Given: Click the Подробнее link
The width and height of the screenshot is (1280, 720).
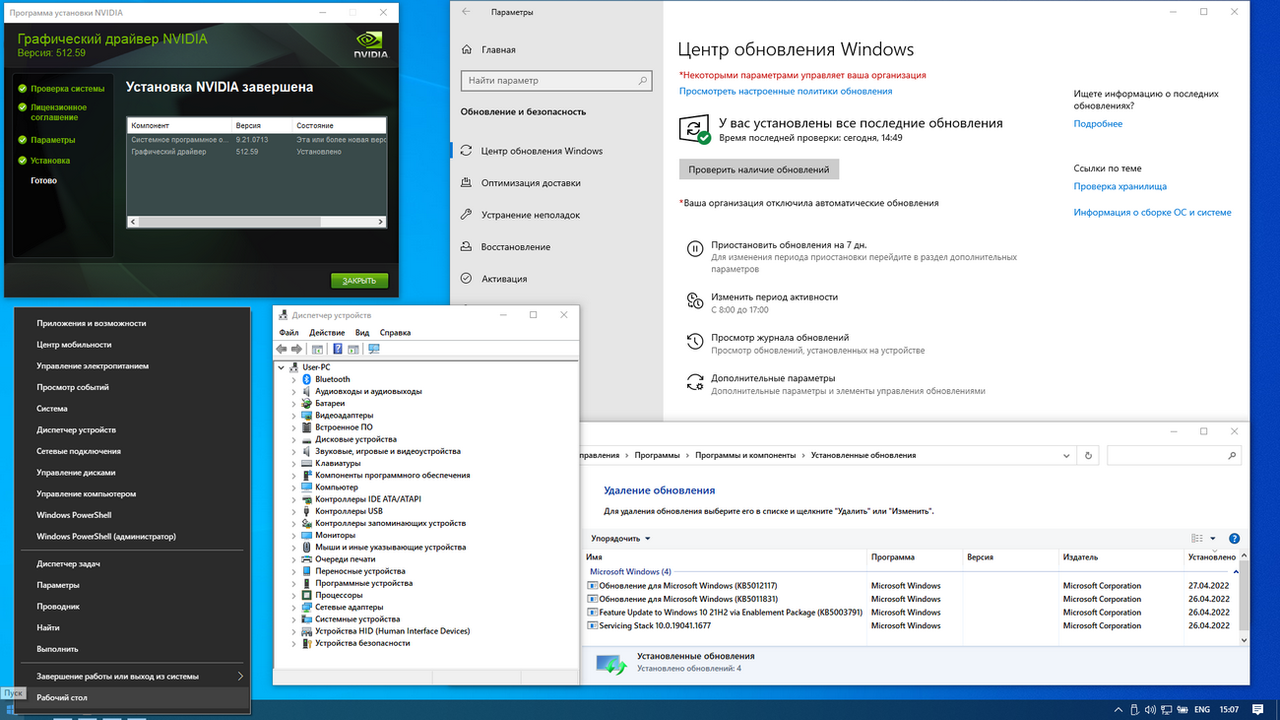Looking at the screenshot, I should point(1098,124).
